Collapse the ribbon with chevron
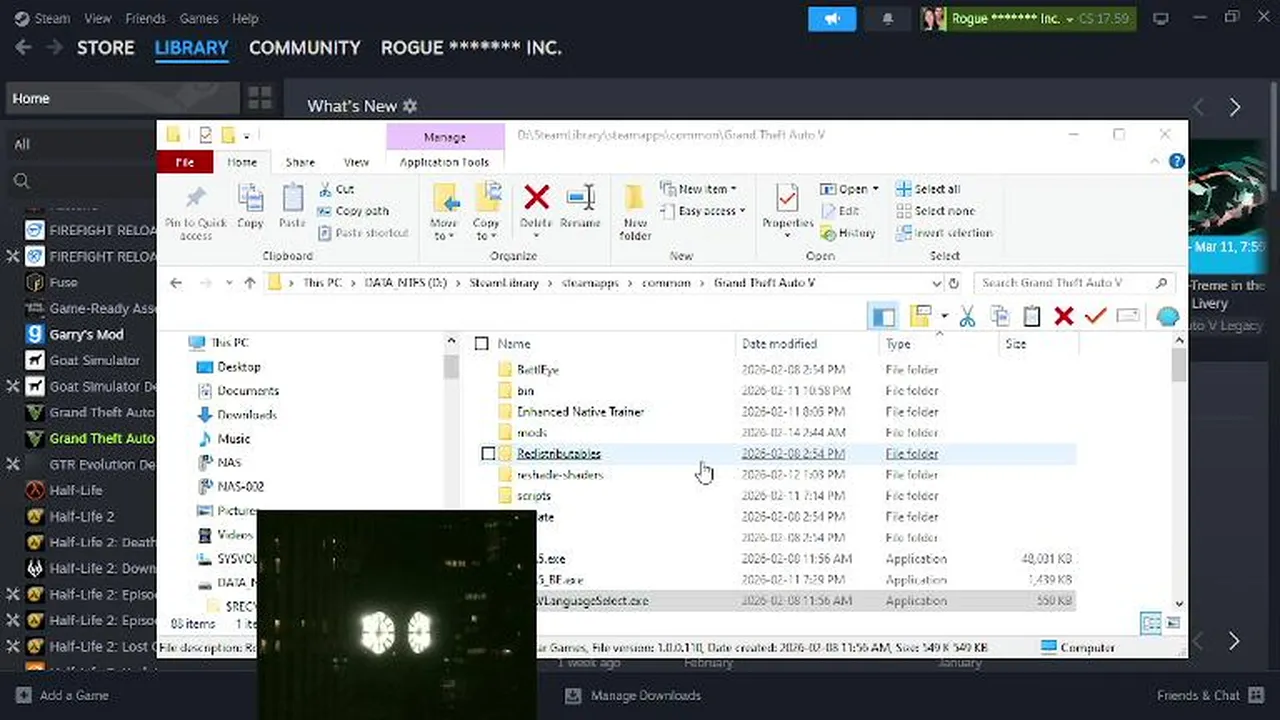The width and height of the screenshot is (1280, 720). [1157, 161]
